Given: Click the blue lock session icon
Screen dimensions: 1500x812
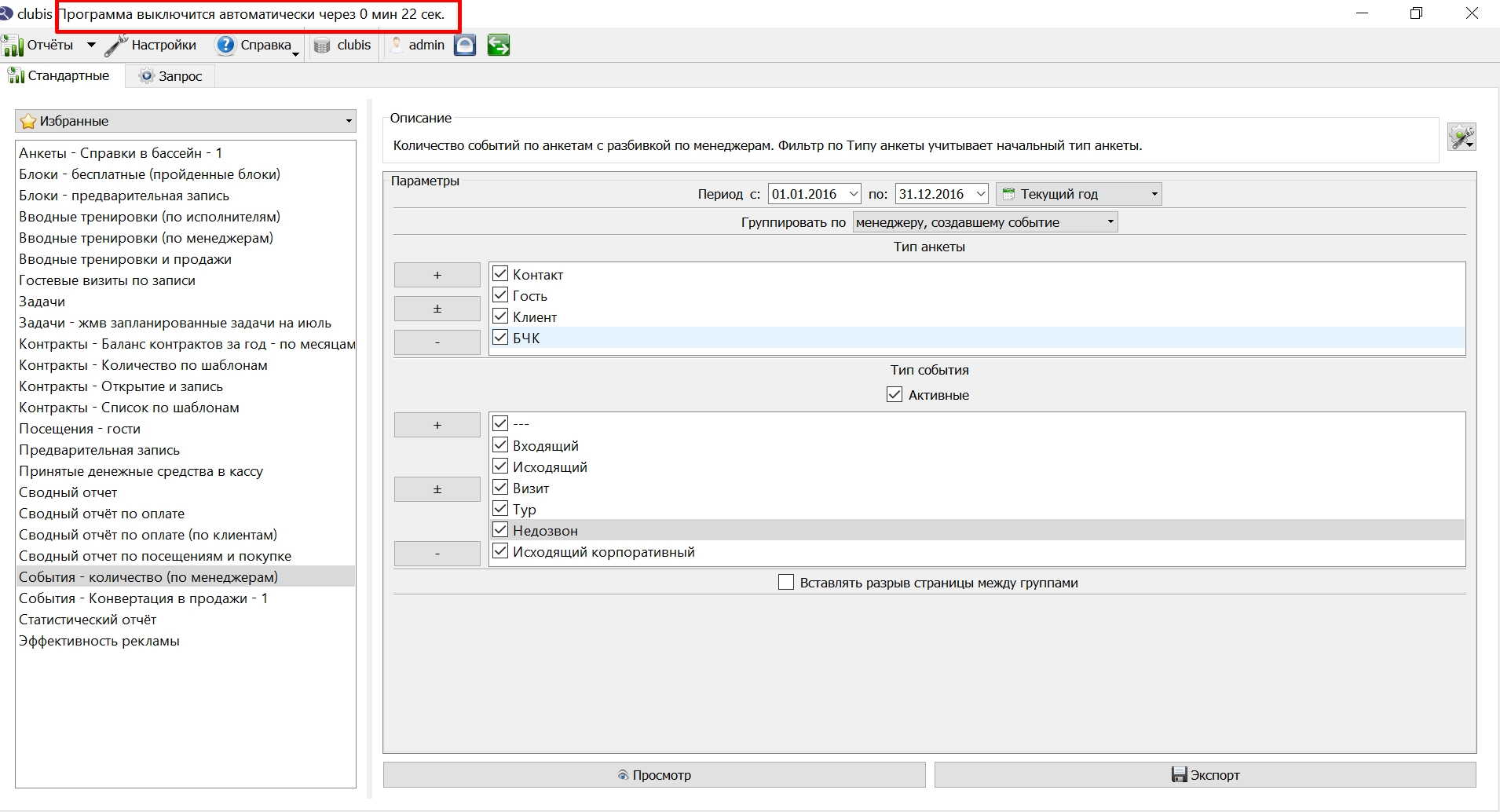Looking at the screenshot, I should (x=465, y=46).
